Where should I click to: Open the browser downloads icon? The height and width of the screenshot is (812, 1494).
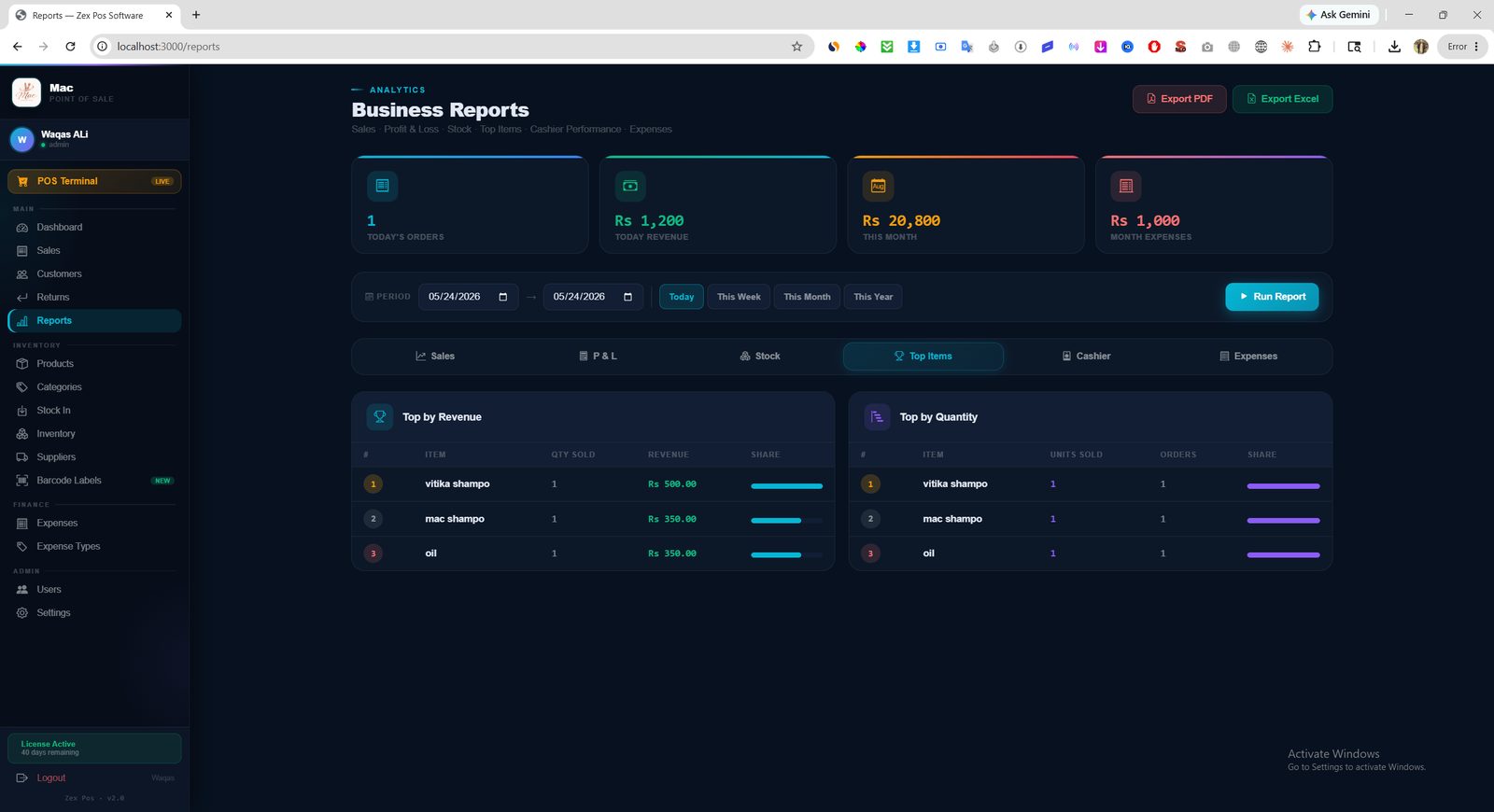pos(1394,47)
